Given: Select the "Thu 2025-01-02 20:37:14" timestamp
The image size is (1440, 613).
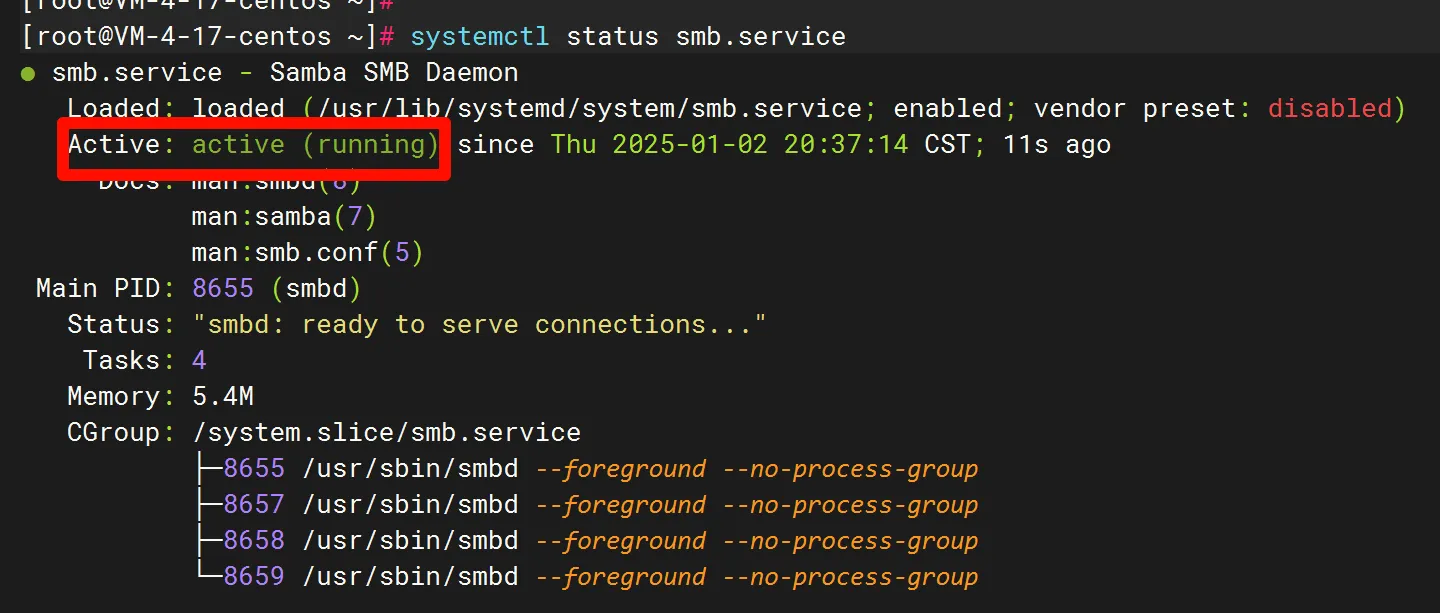Looking at the screenshot, I should tap(729, 145).
